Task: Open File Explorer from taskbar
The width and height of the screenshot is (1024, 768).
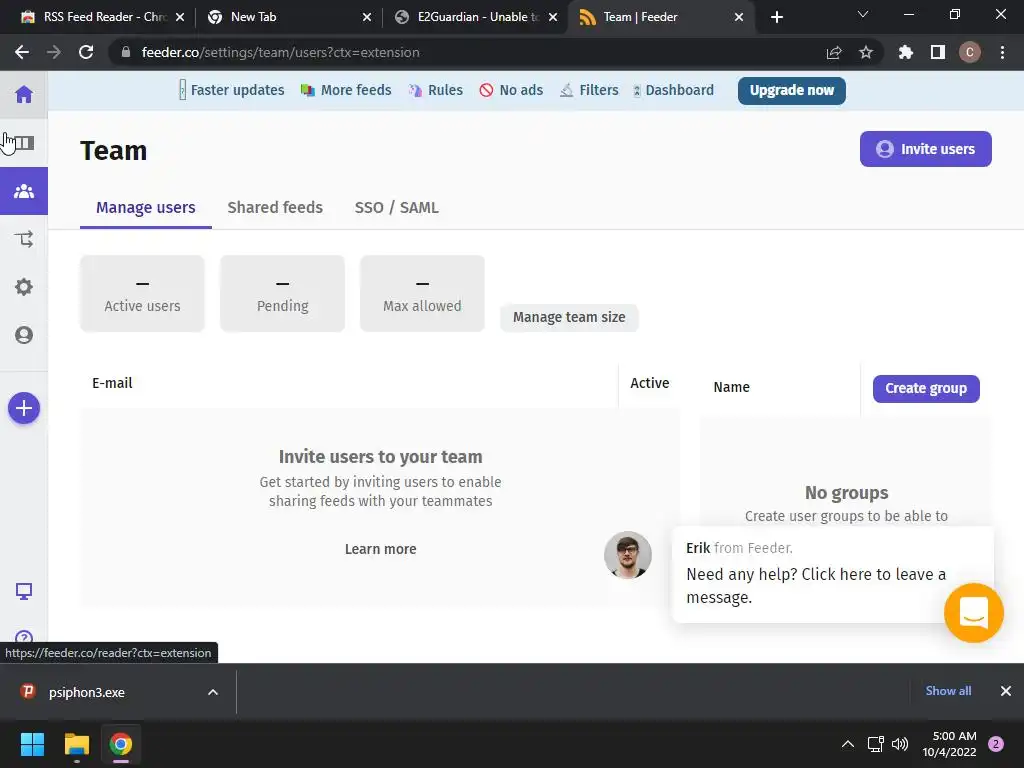Action: tap(76, 744)
